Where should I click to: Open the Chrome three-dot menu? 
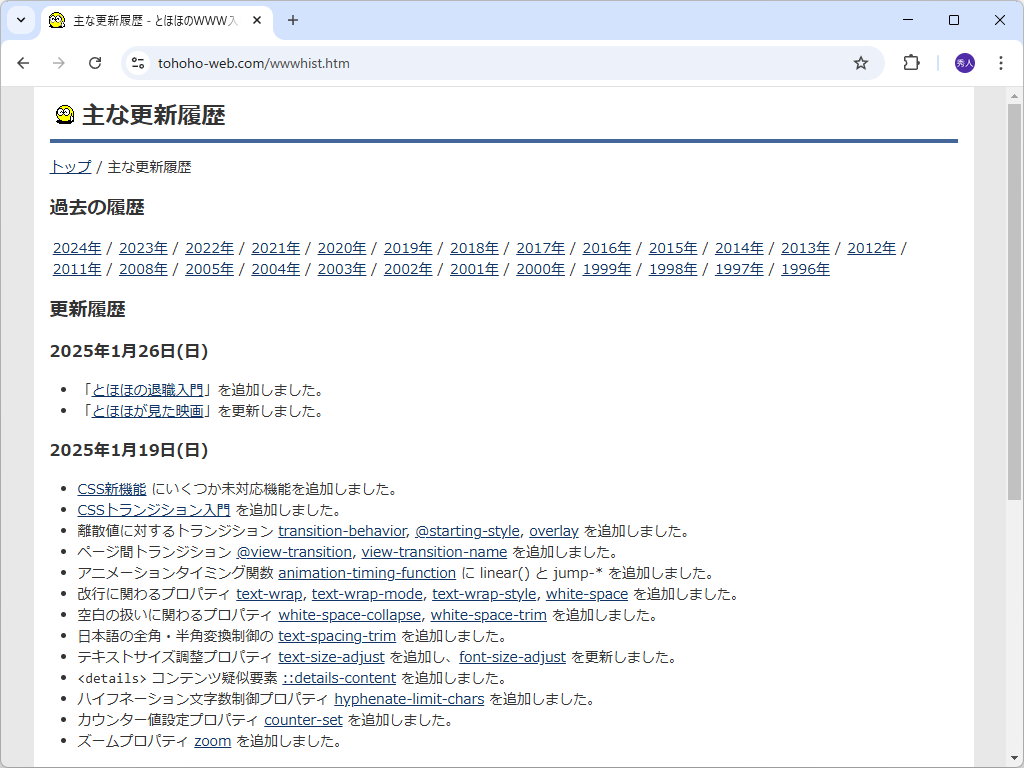(1001, 62)
